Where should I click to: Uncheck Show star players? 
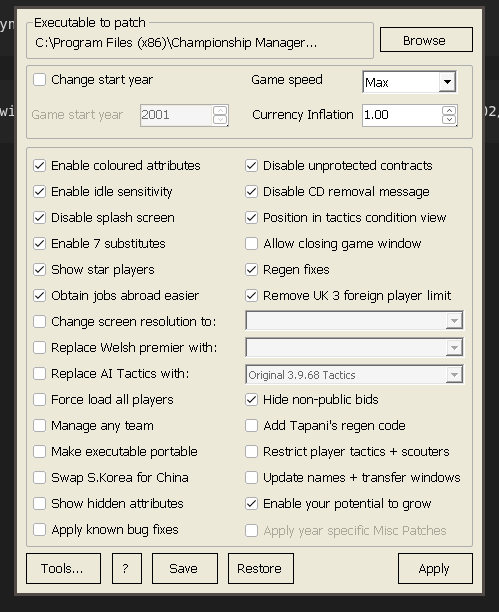tap(39, 270)
